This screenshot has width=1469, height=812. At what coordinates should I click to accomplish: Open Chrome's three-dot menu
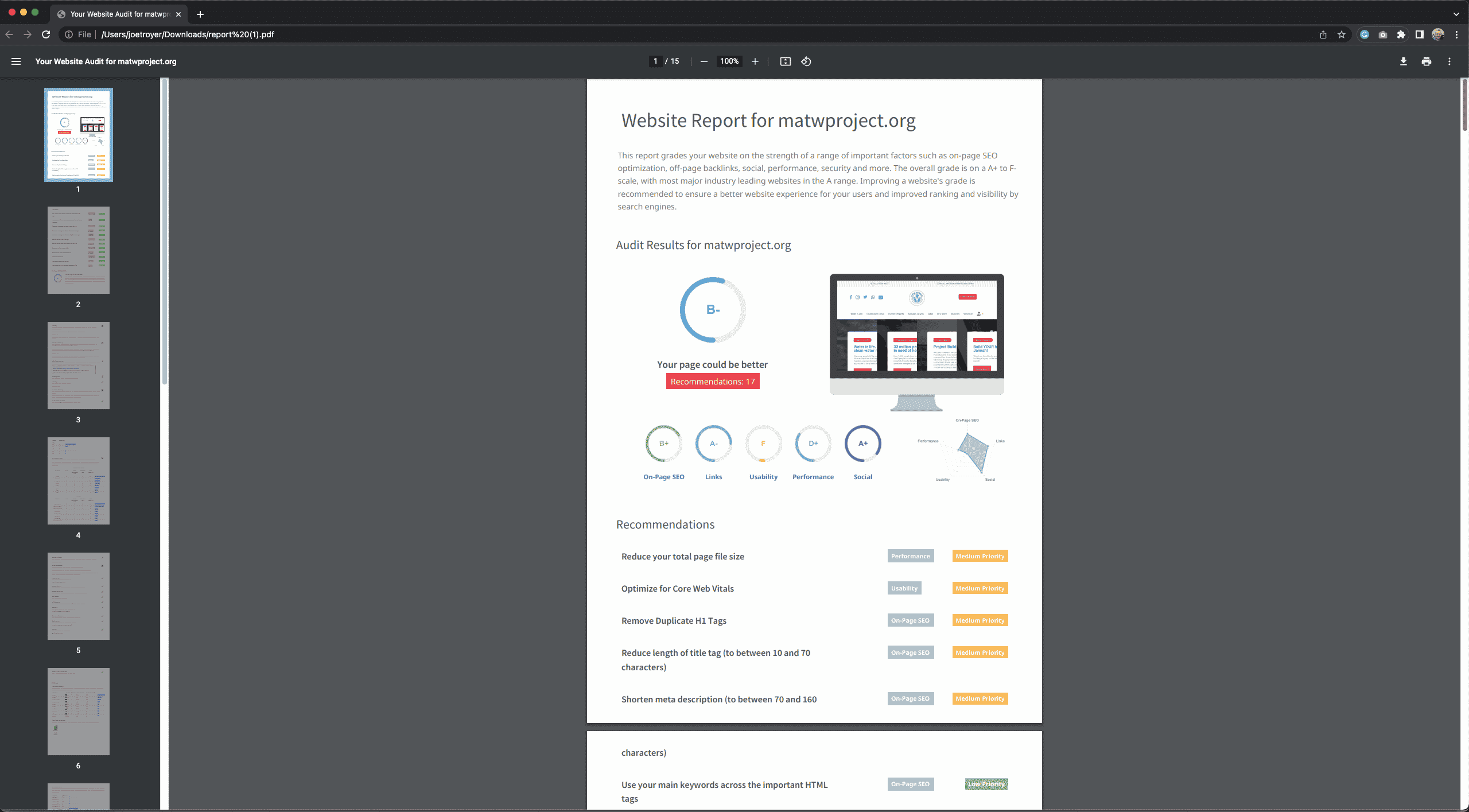(x=1456, y=34)
